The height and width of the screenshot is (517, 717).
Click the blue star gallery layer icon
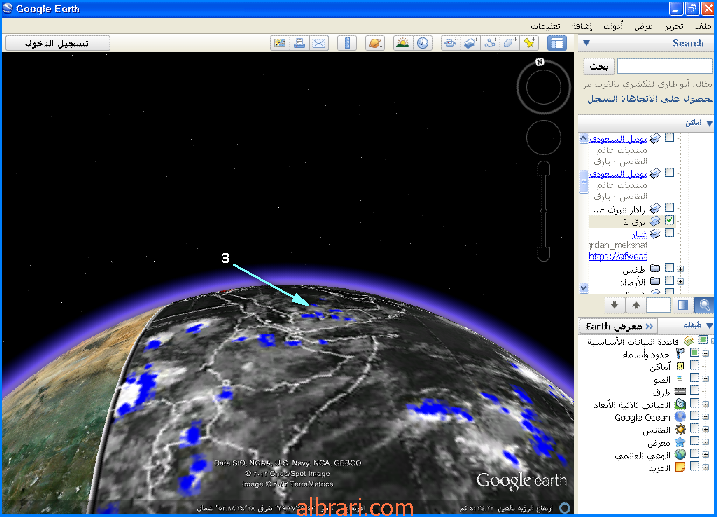pyautogui.click(x=680, y=442)
